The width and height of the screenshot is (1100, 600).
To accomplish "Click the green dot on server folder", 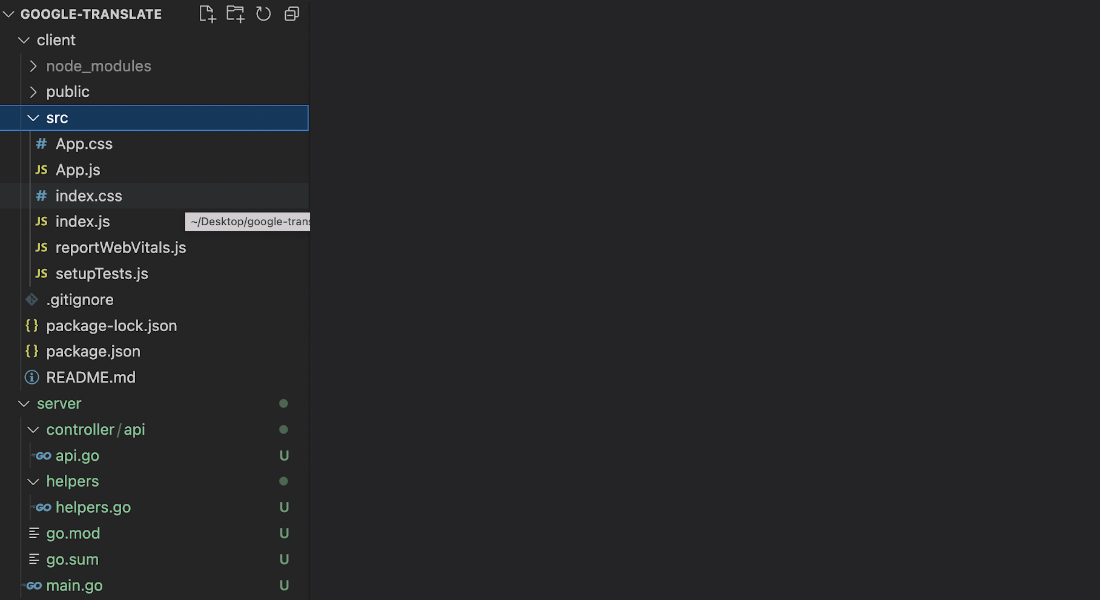I will pyautogui.click(x=283, y=404).
